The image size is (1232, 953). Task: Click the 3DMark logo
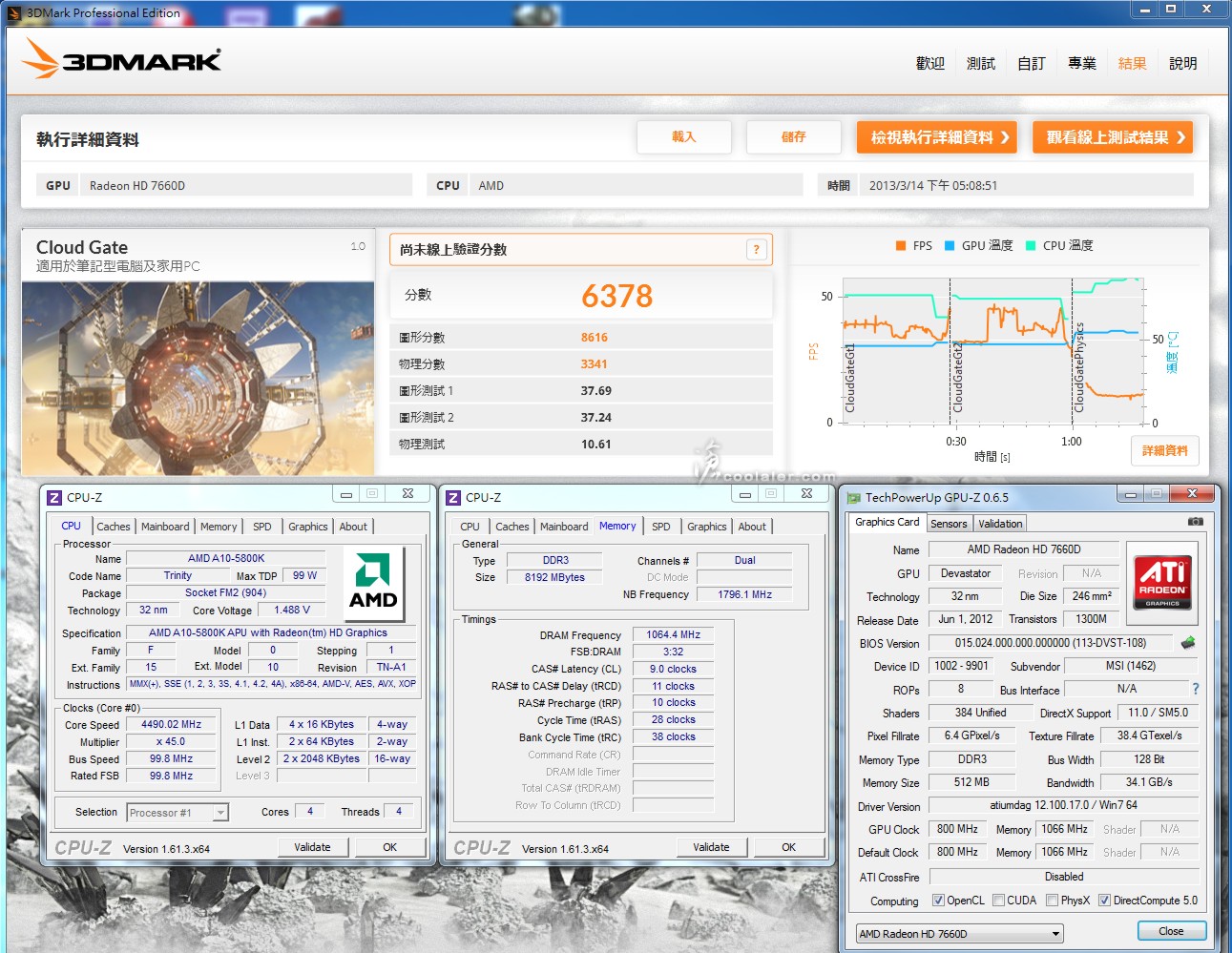[121, 59]
